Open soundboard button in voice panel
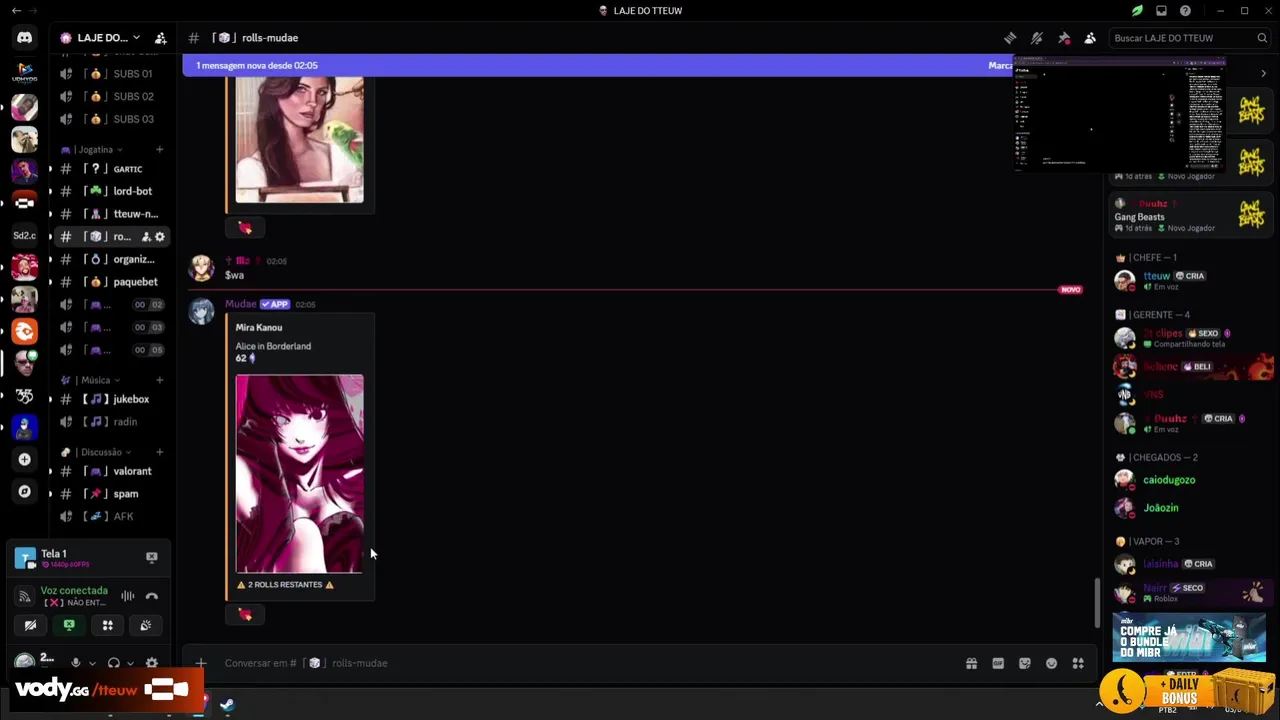 pos(146,625)
